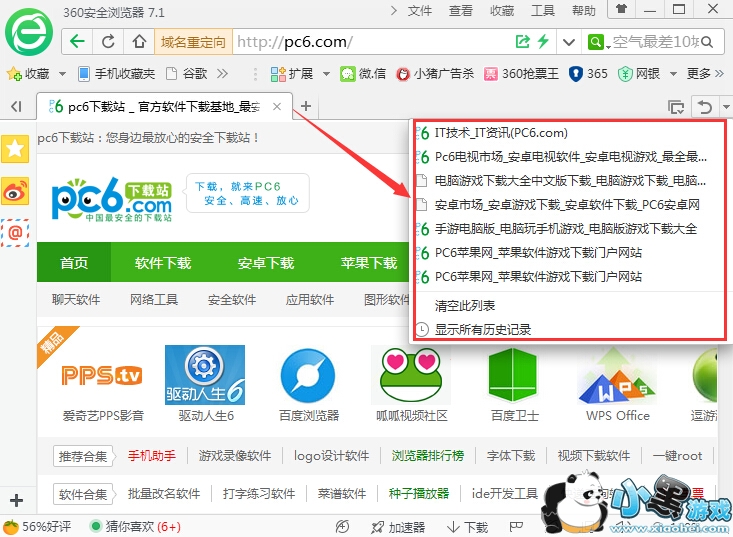Image resolution: width=733 pixels, height=537 pixels.
Task: Open the search engine selector dropdown
Action: (598, 42)
